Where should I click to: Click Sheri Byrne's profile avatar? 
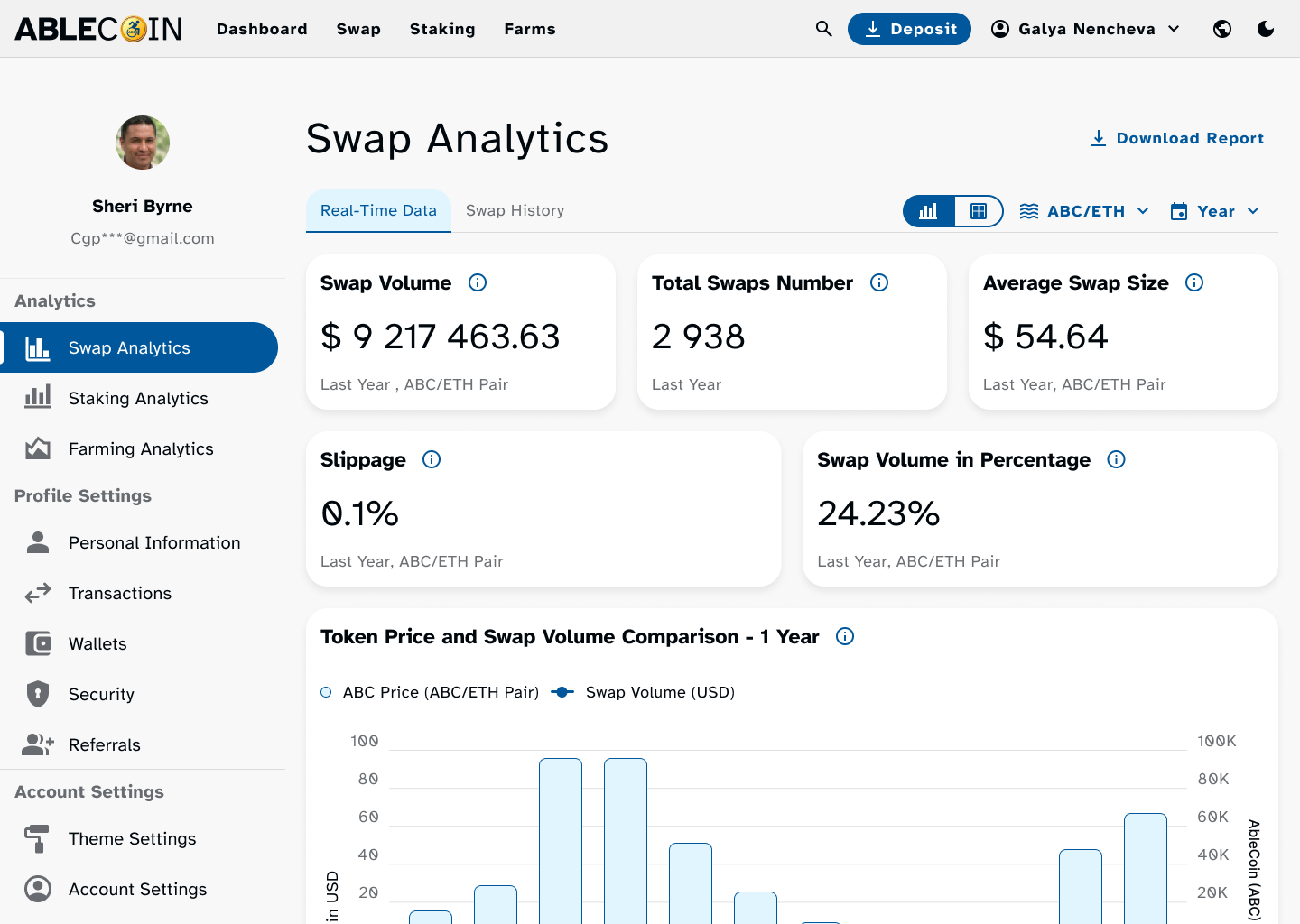(x=143, y=143)
